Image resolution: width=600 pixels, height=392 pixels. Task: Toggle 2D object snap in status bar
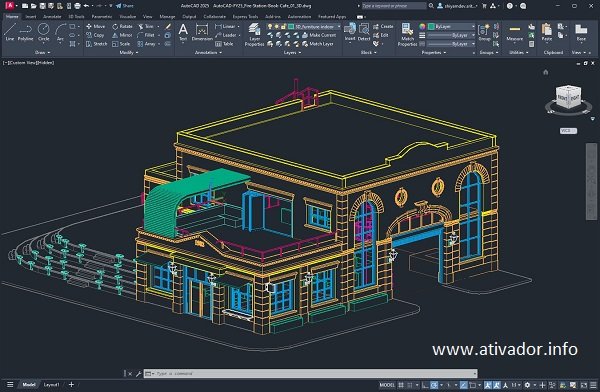pyautogui.click(x=473, y=385)
